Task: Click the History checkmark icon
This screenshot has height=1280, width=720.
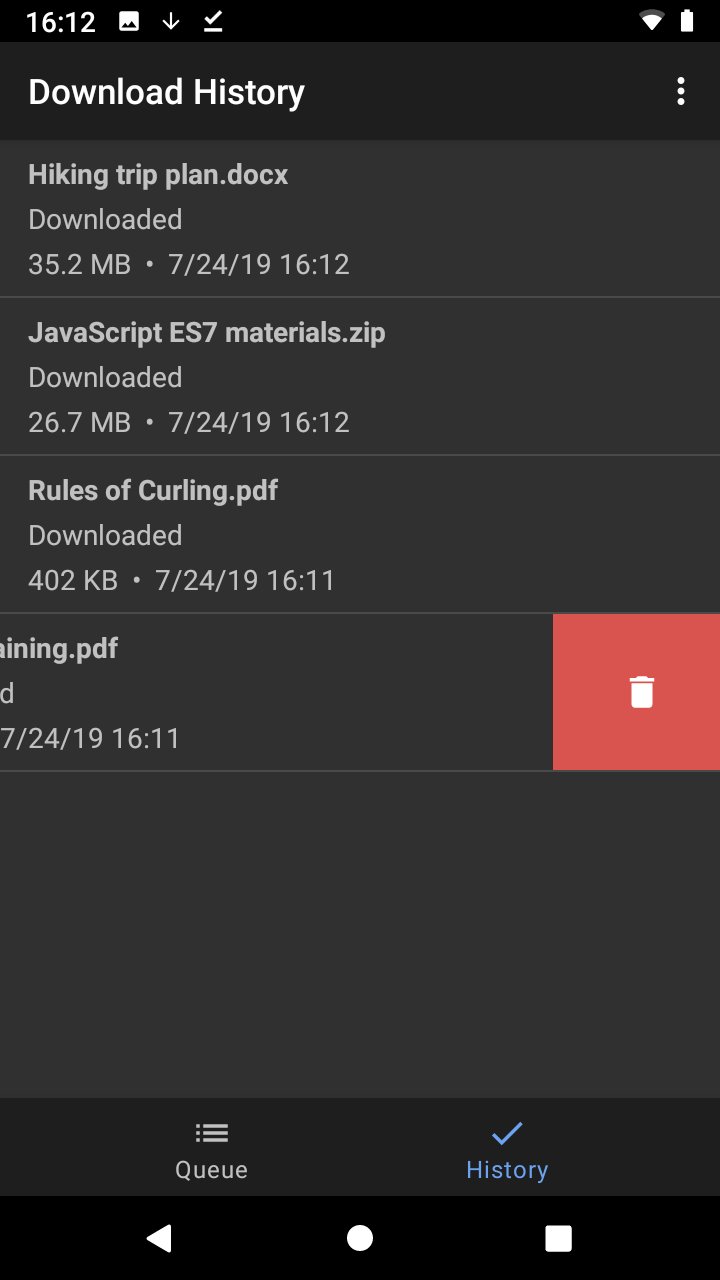Action: [507, 1133]
